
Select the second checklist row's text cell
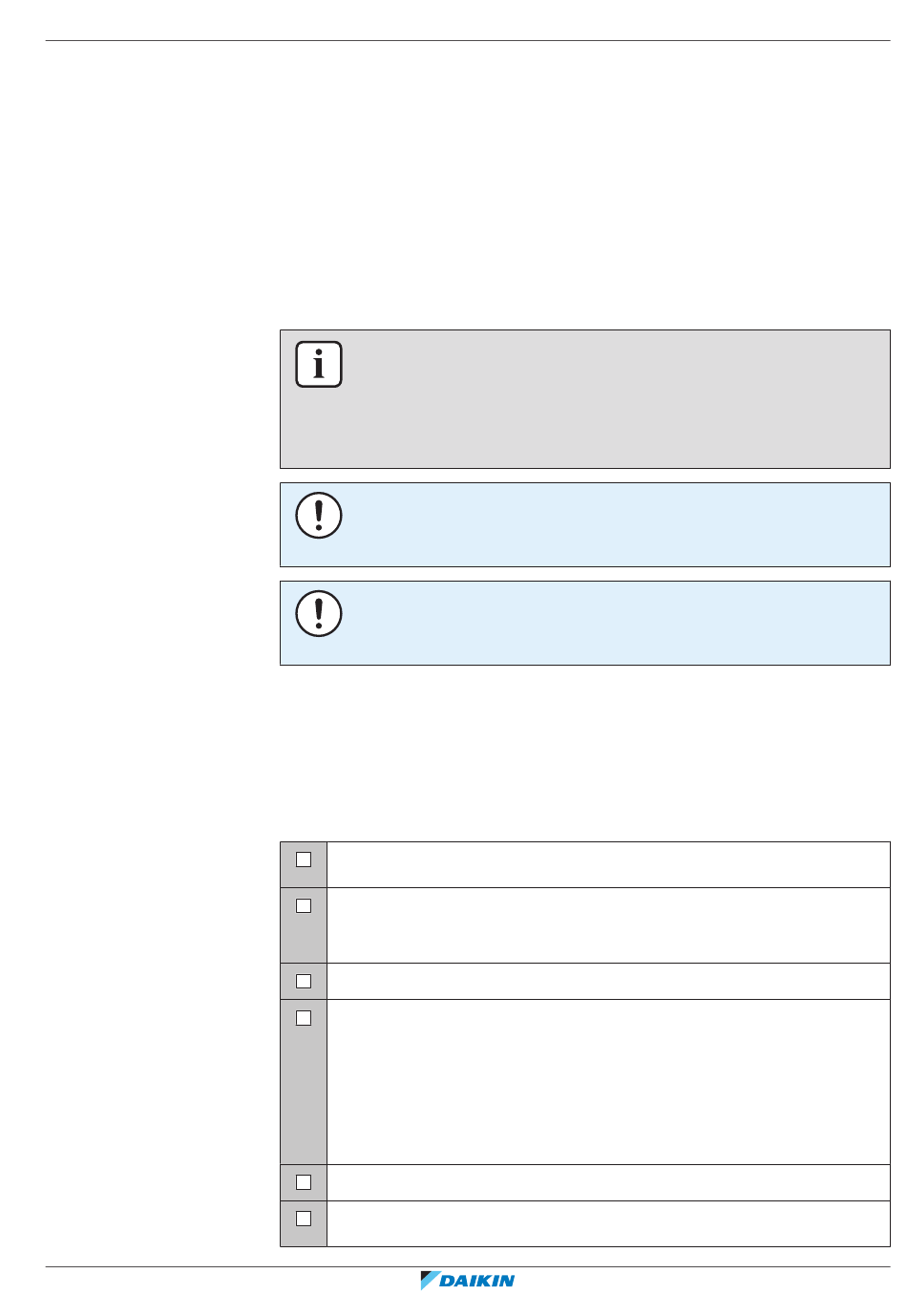[608, 925]
